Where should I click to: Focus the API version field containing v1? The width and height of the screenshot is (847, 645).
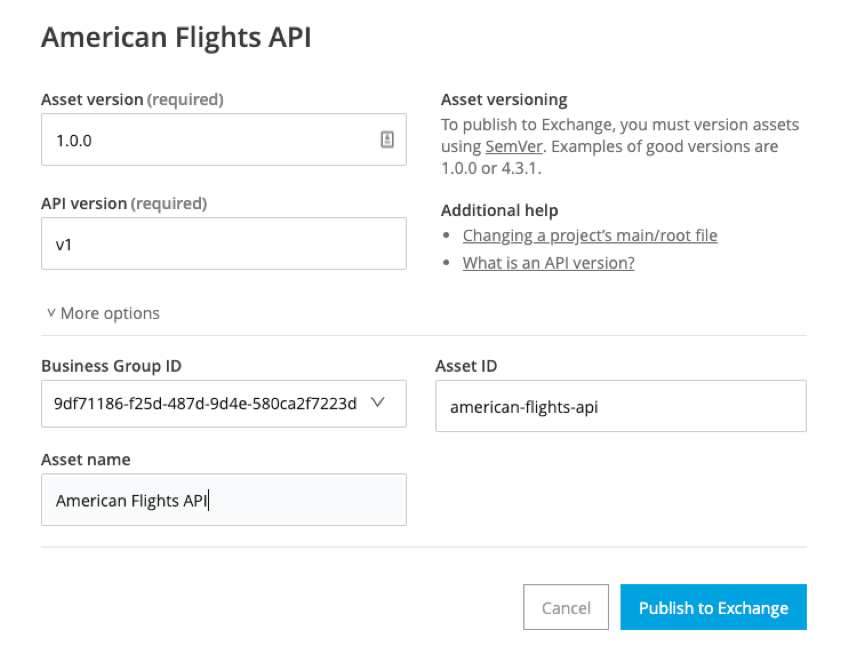[224, 244]
